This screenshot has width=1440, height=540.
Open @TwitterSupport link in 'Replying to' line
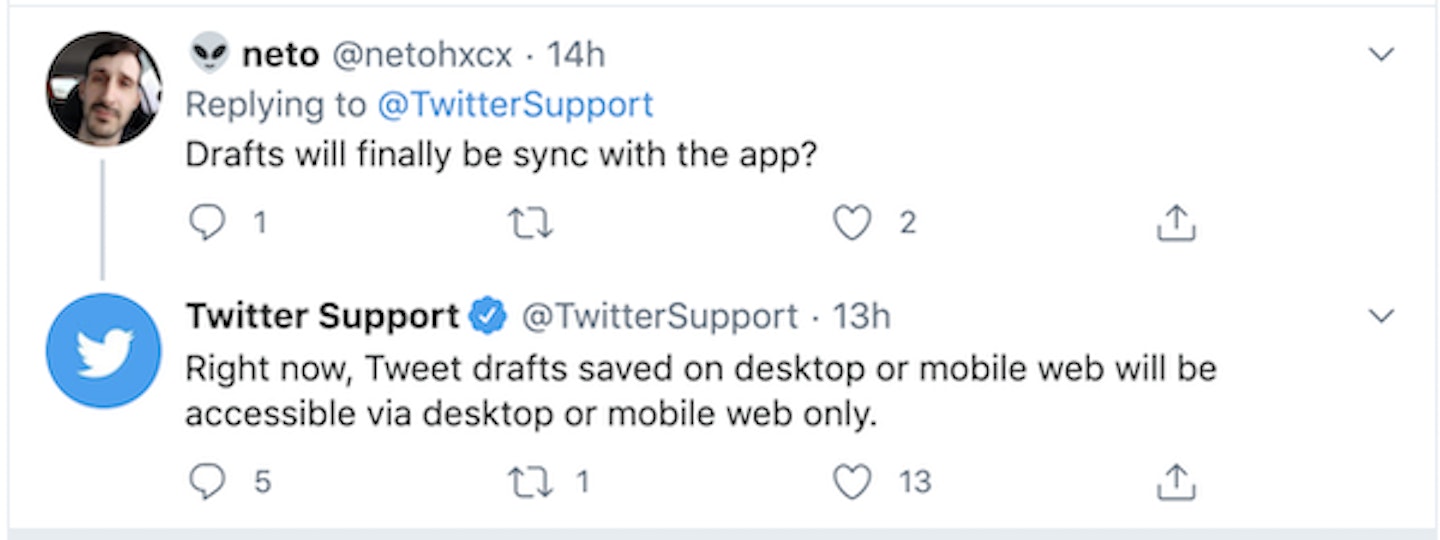[x=514, y=104]
